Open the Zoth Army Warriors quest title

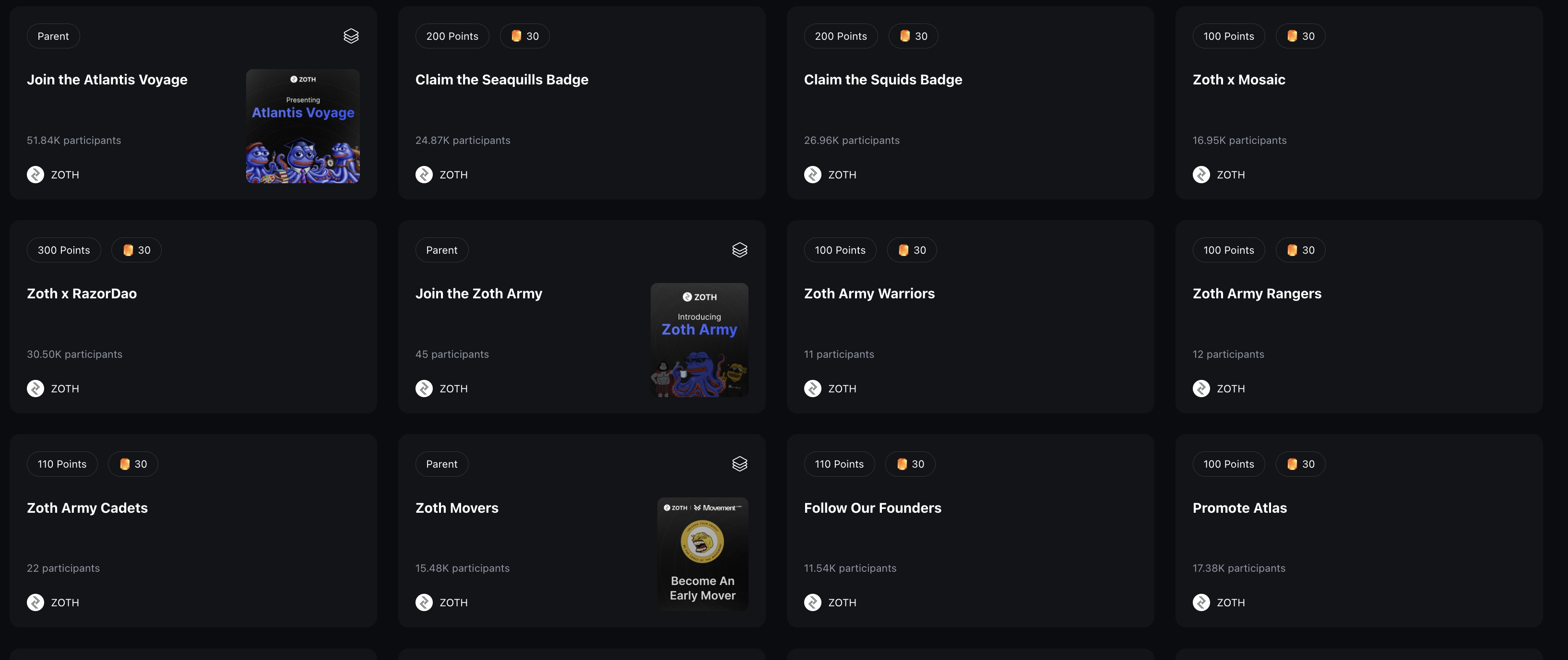click(x=869, y=294)
